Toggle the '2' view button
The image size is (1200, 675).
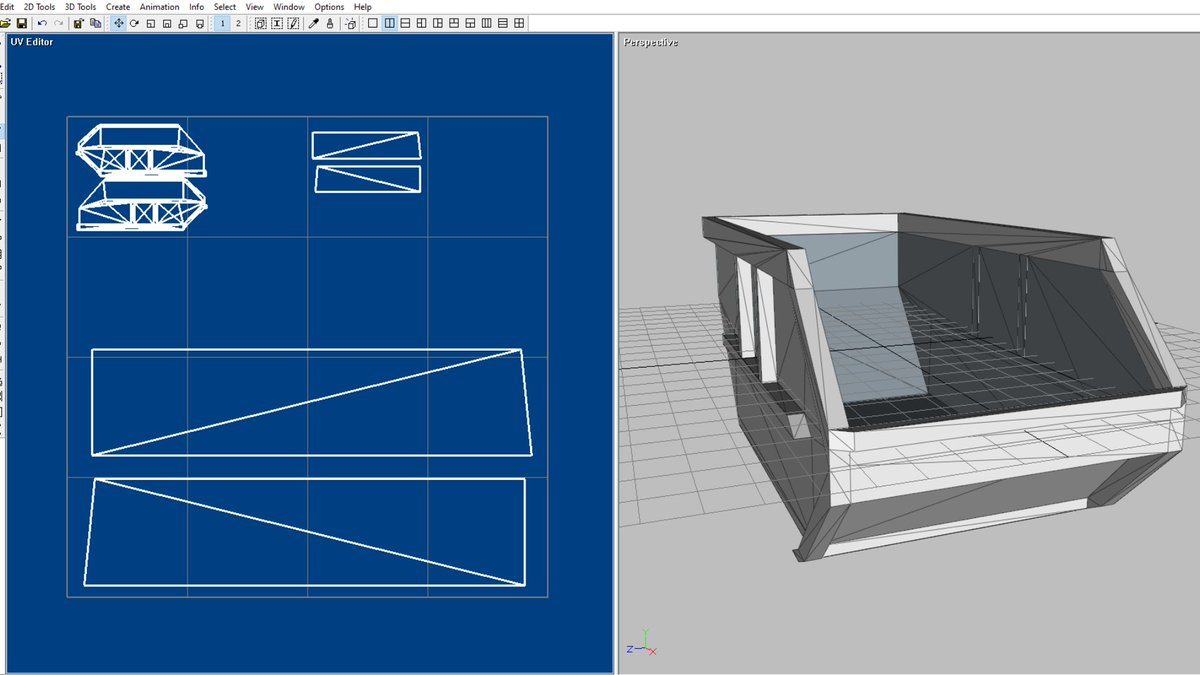[238, 23]
